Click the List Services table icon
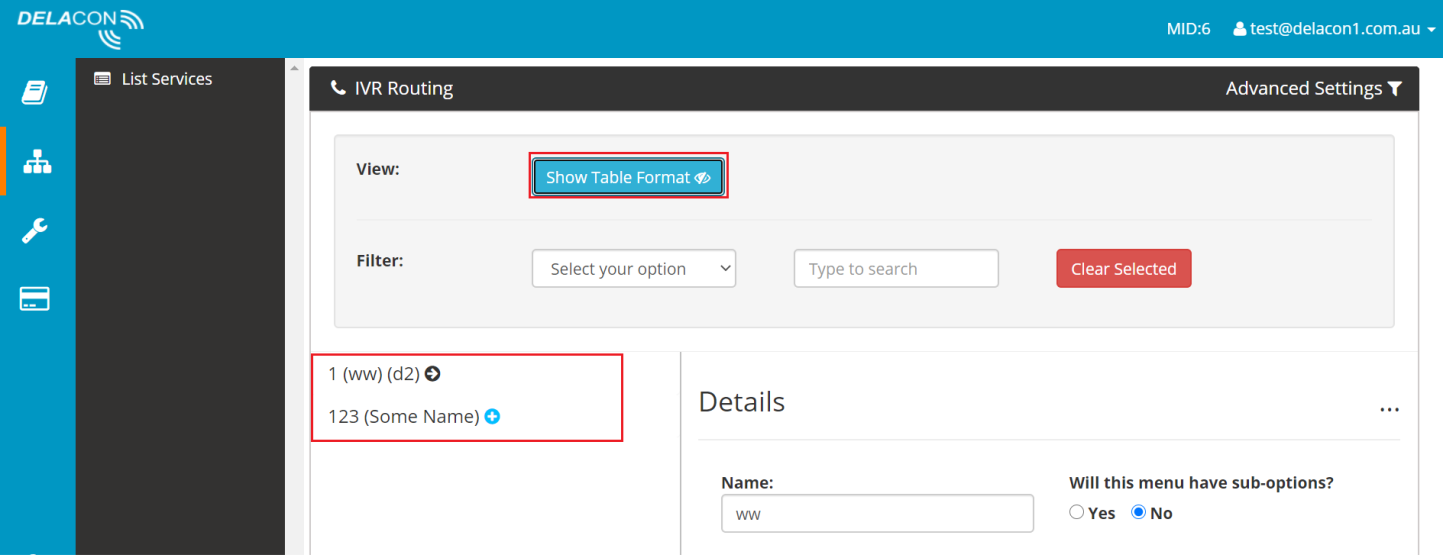This screenshot has height=558, width=1443. tap(102, 79)
